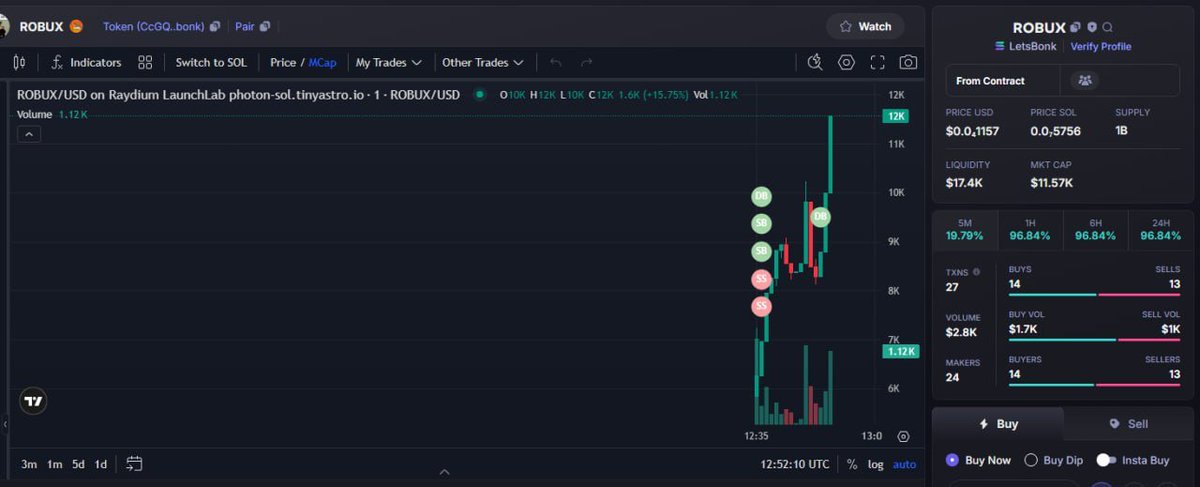Switch to the Buy tab
The image size is (1200, 487).
998,424
